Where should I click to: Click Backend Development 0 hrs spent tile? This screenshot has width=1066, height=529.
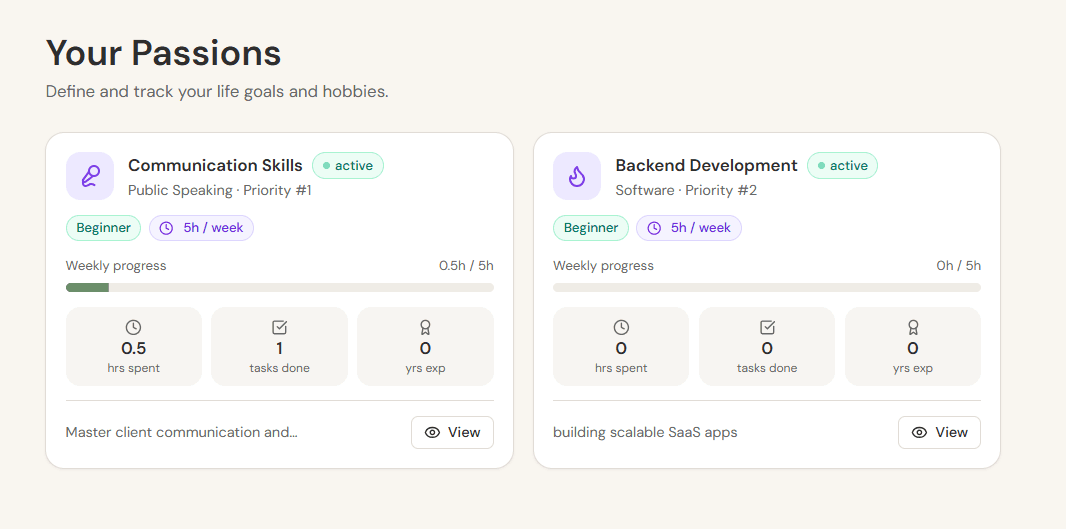pyautogui.click(x=621, y=347)
